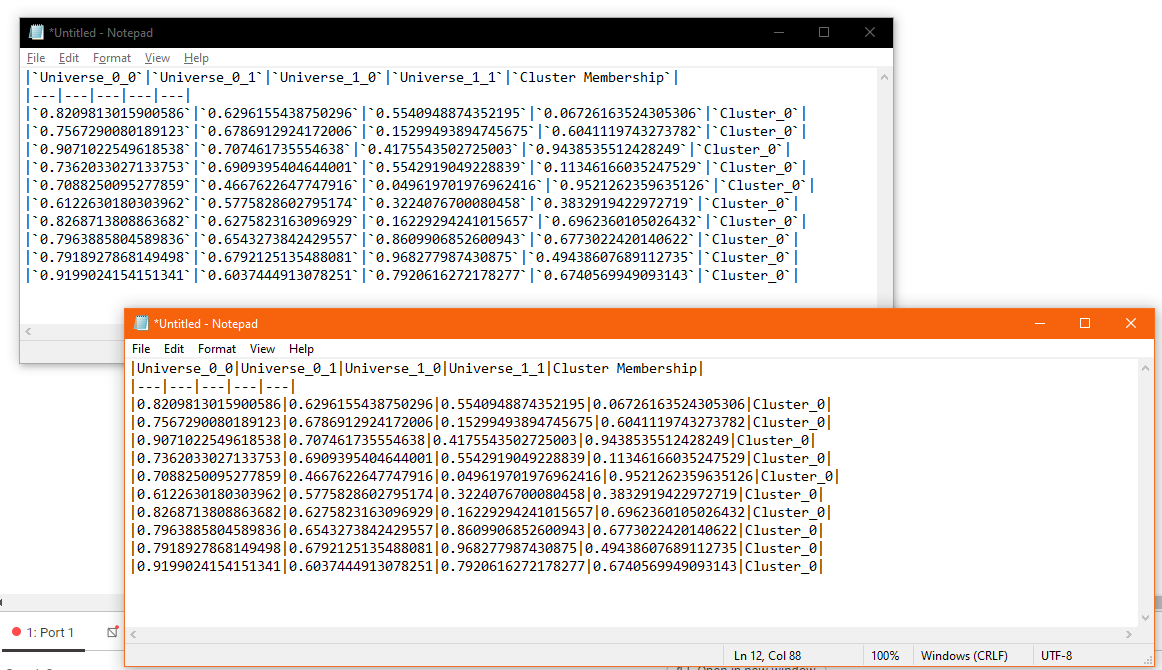Click 'UTF-8' encoding status entry
The image size is (1162, 670).
[1056, 656]
